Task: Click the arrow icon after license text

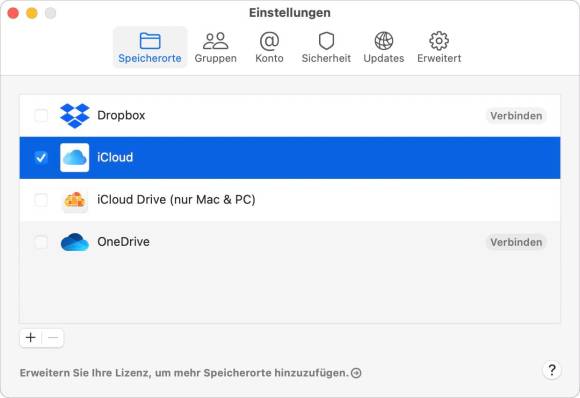Action: pyautogui.click(x=356, y=373)
